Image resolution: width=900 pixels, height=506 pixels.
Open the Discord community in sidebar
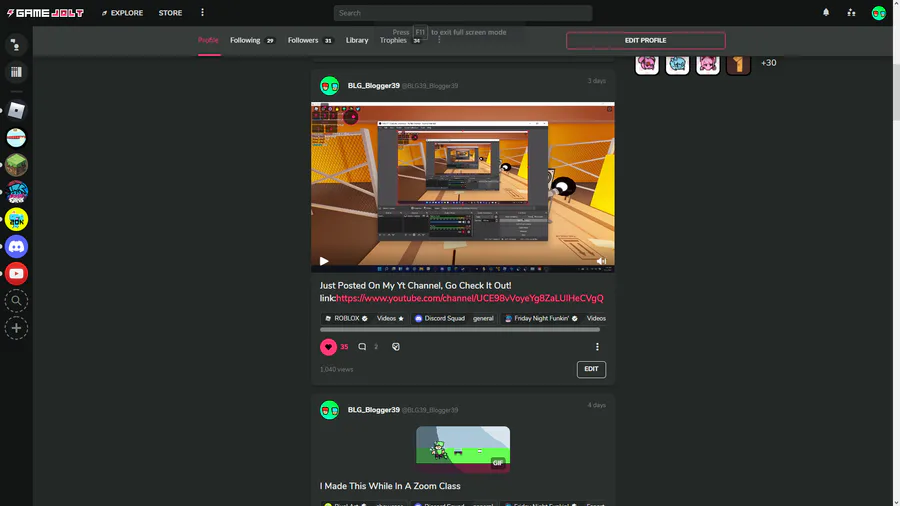point(16,247)
